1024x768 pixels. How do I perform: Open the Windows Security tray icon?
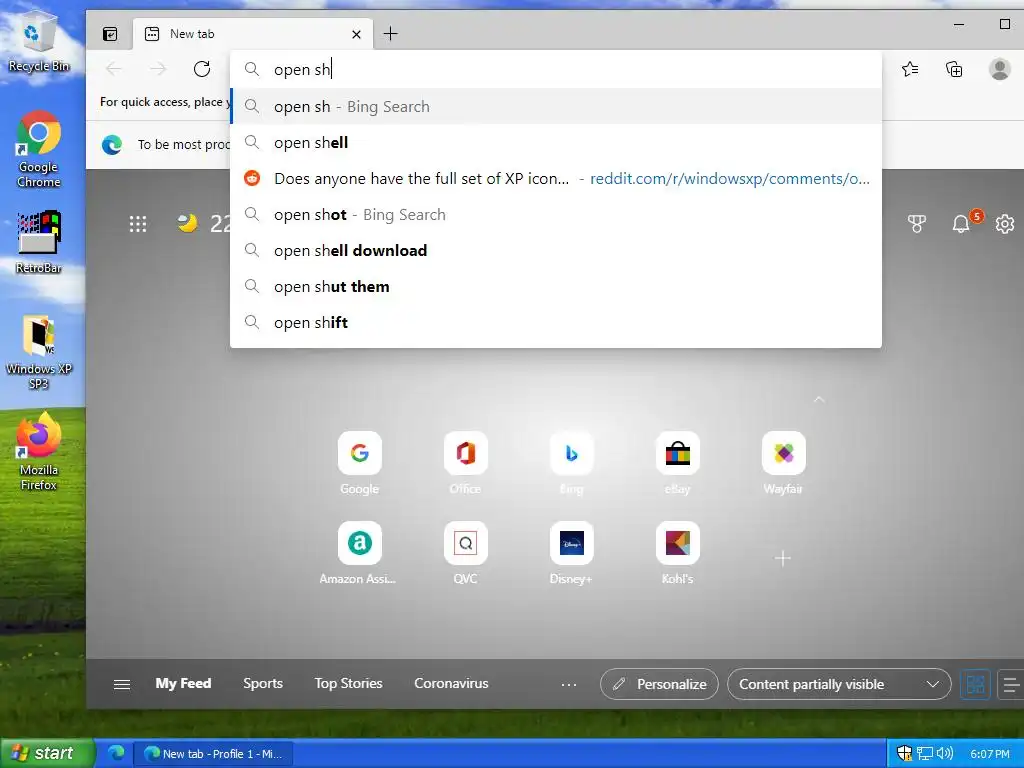pos(904,753)
